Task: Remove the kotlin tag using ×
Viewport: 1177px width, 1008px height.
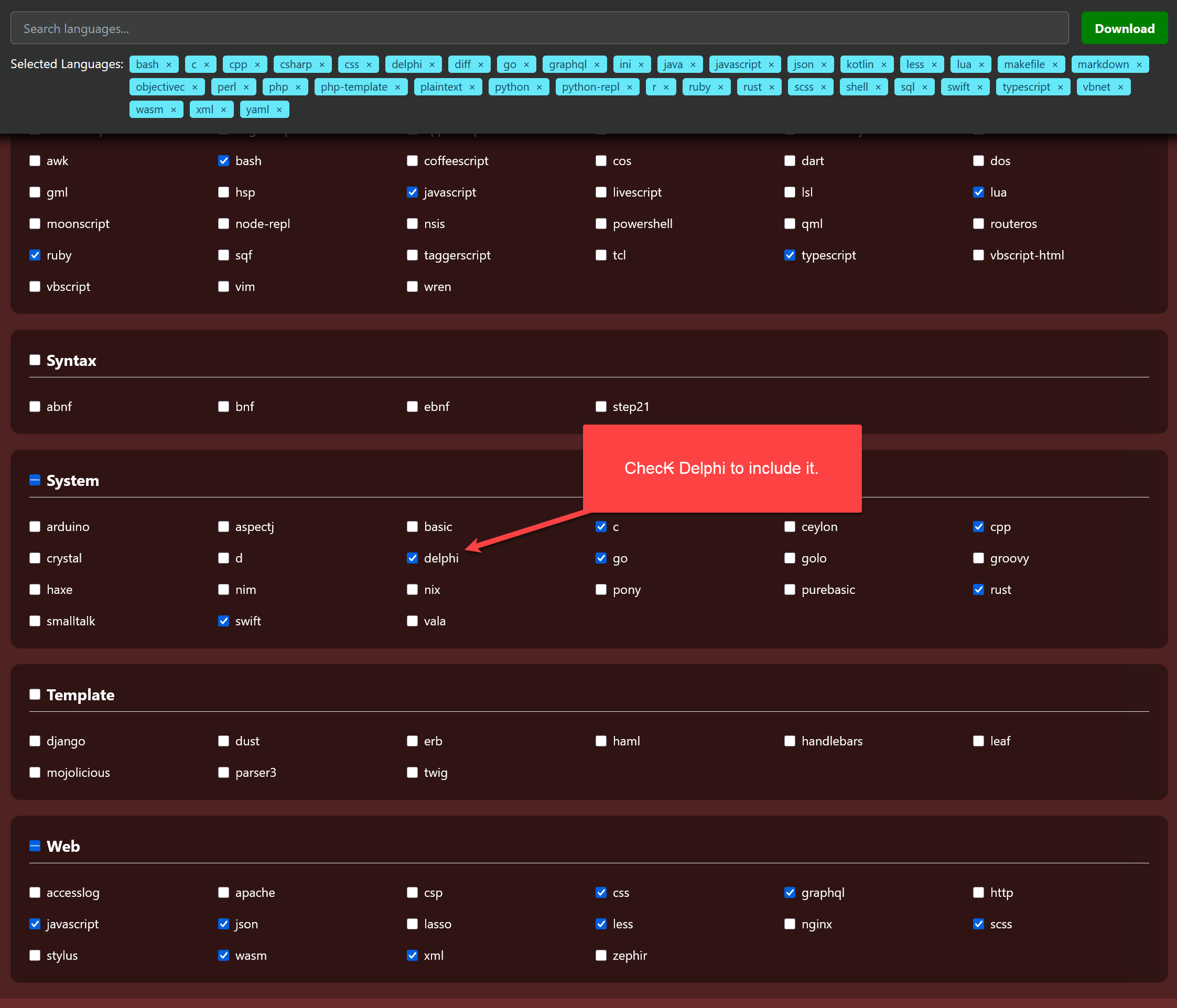Action: (x=883, y=65)
